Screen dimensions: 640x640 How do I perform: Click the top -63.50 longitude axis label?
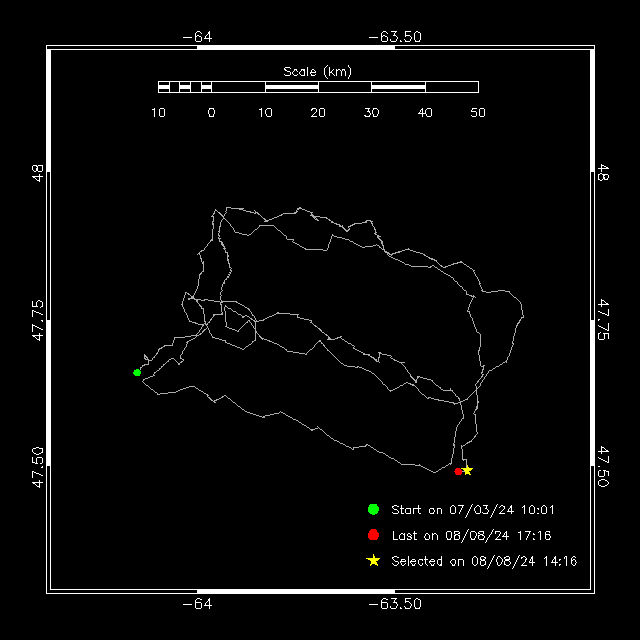pyautogui.click(x=395, y=37)
